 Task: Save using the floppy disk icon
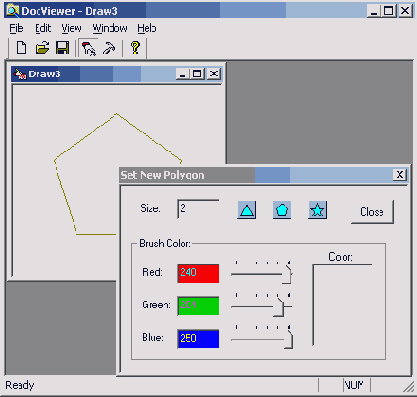pos(62,48)
